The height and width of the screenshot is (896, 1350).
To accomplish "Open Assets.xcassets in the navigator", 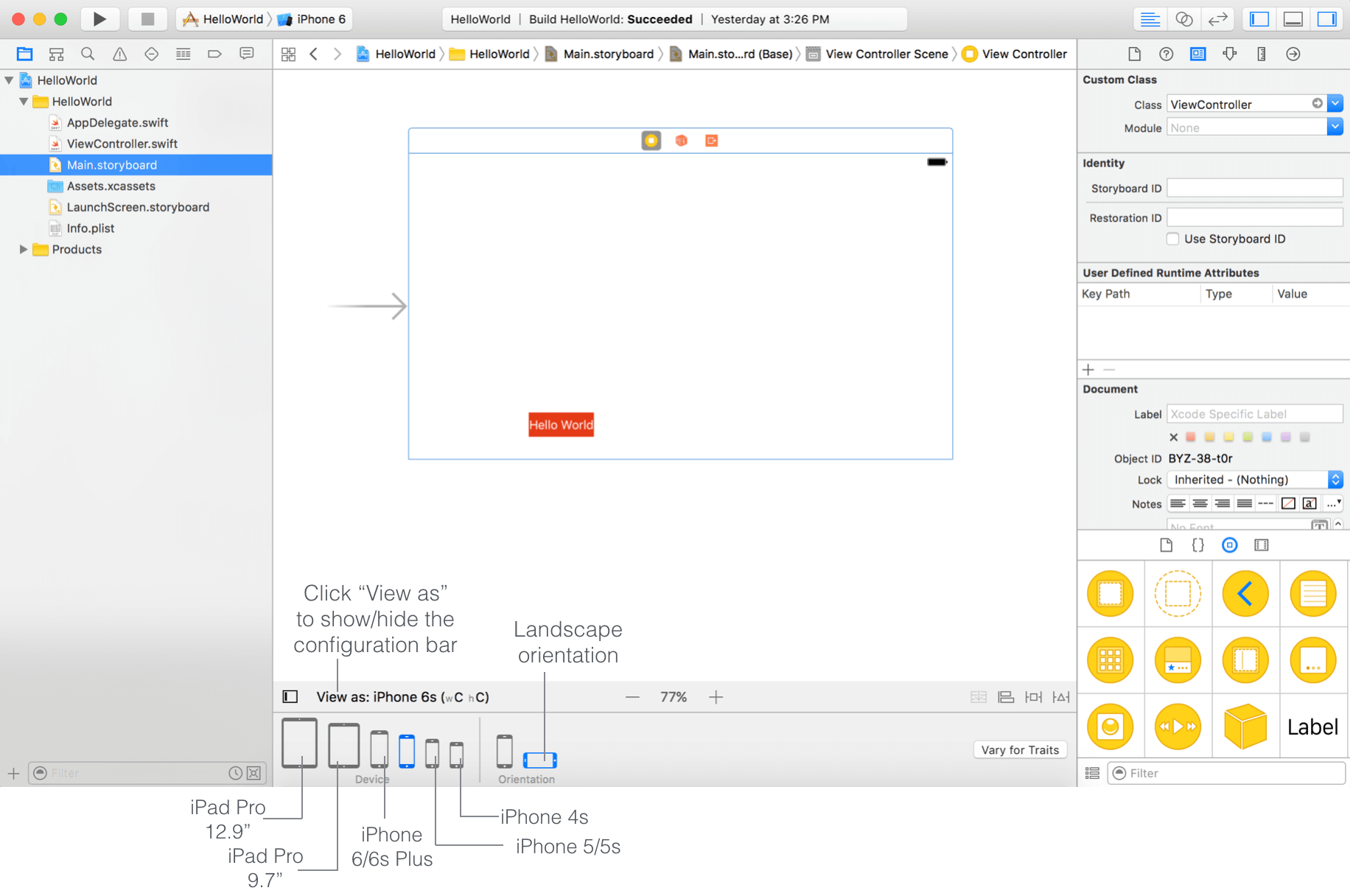I will click(x=111, y=186).
